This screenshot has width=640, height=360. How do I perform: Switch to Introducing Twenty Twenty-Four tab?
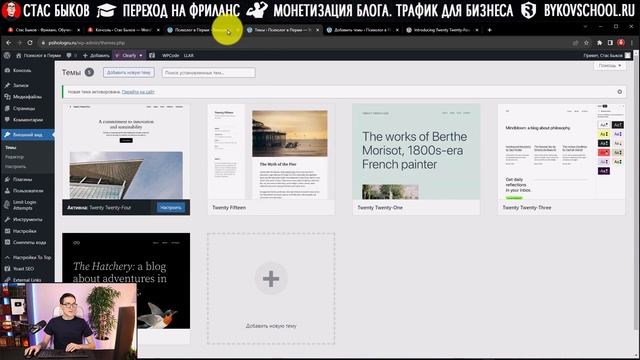coord(442,30)
